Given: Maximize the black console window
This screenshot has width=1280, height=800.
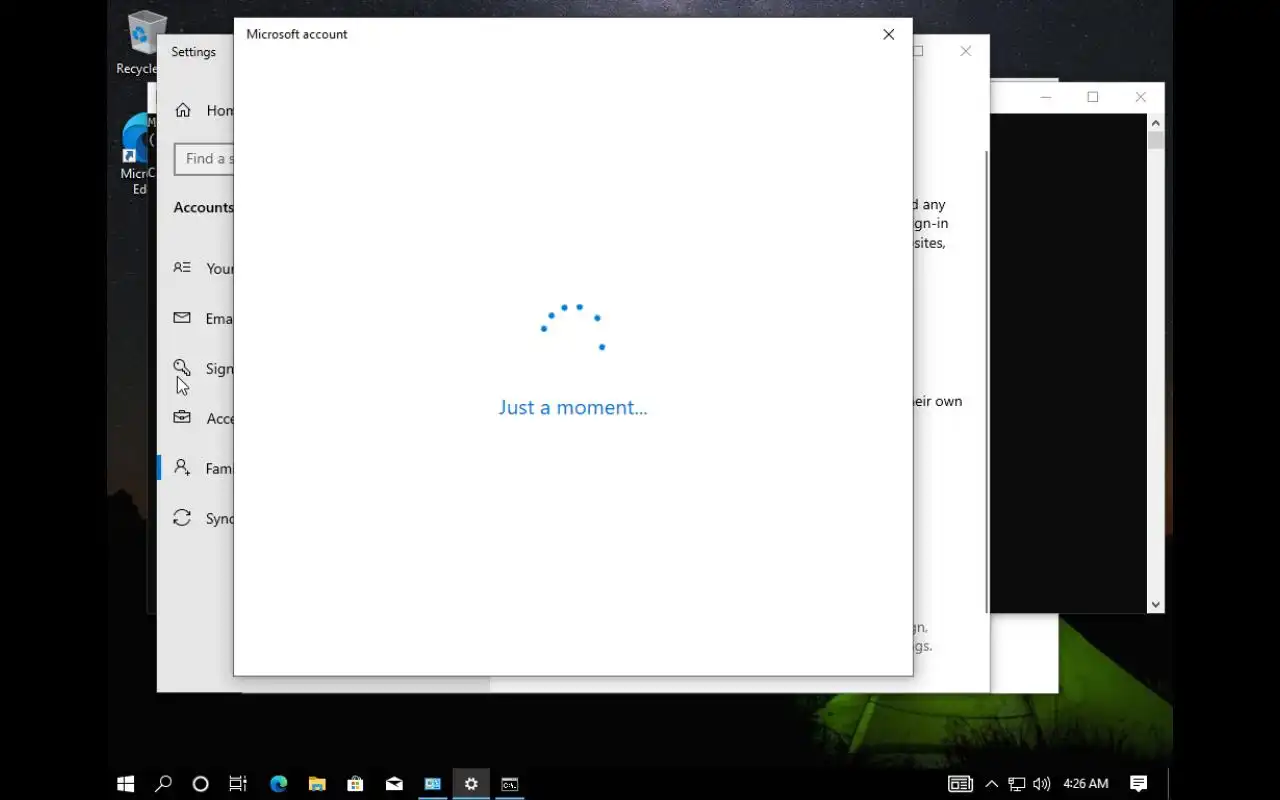Looking at the screenshot, I should [1093, 97].
